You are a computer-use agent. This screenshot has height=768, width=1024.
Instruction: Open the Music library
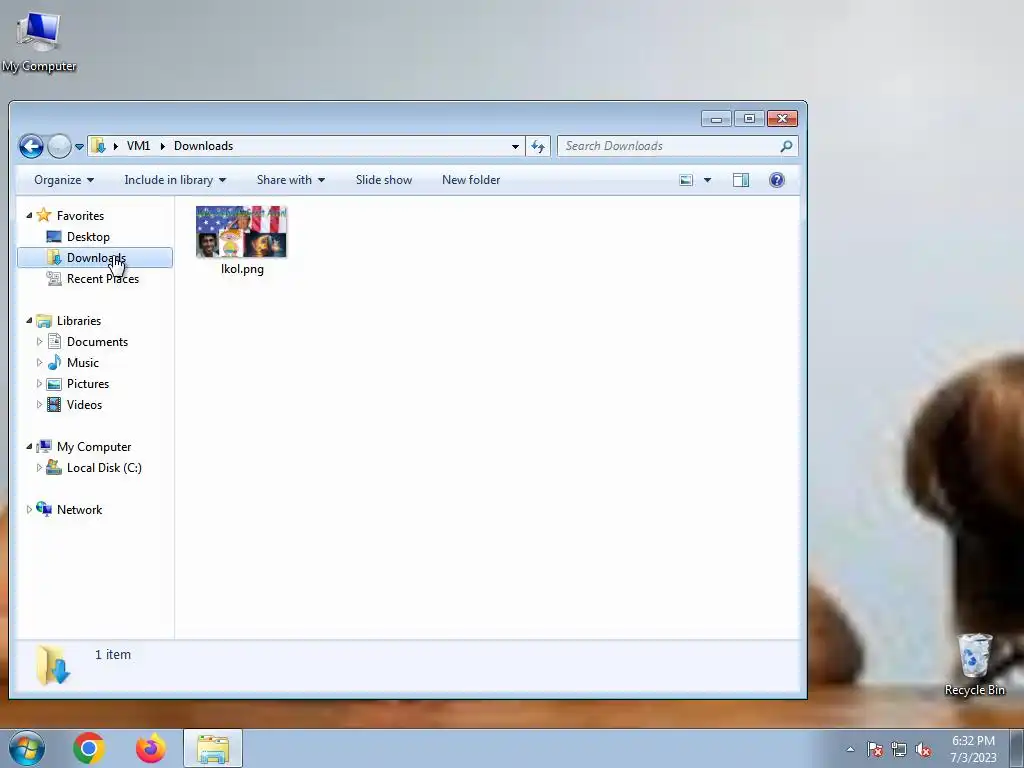tap(82, 362)
